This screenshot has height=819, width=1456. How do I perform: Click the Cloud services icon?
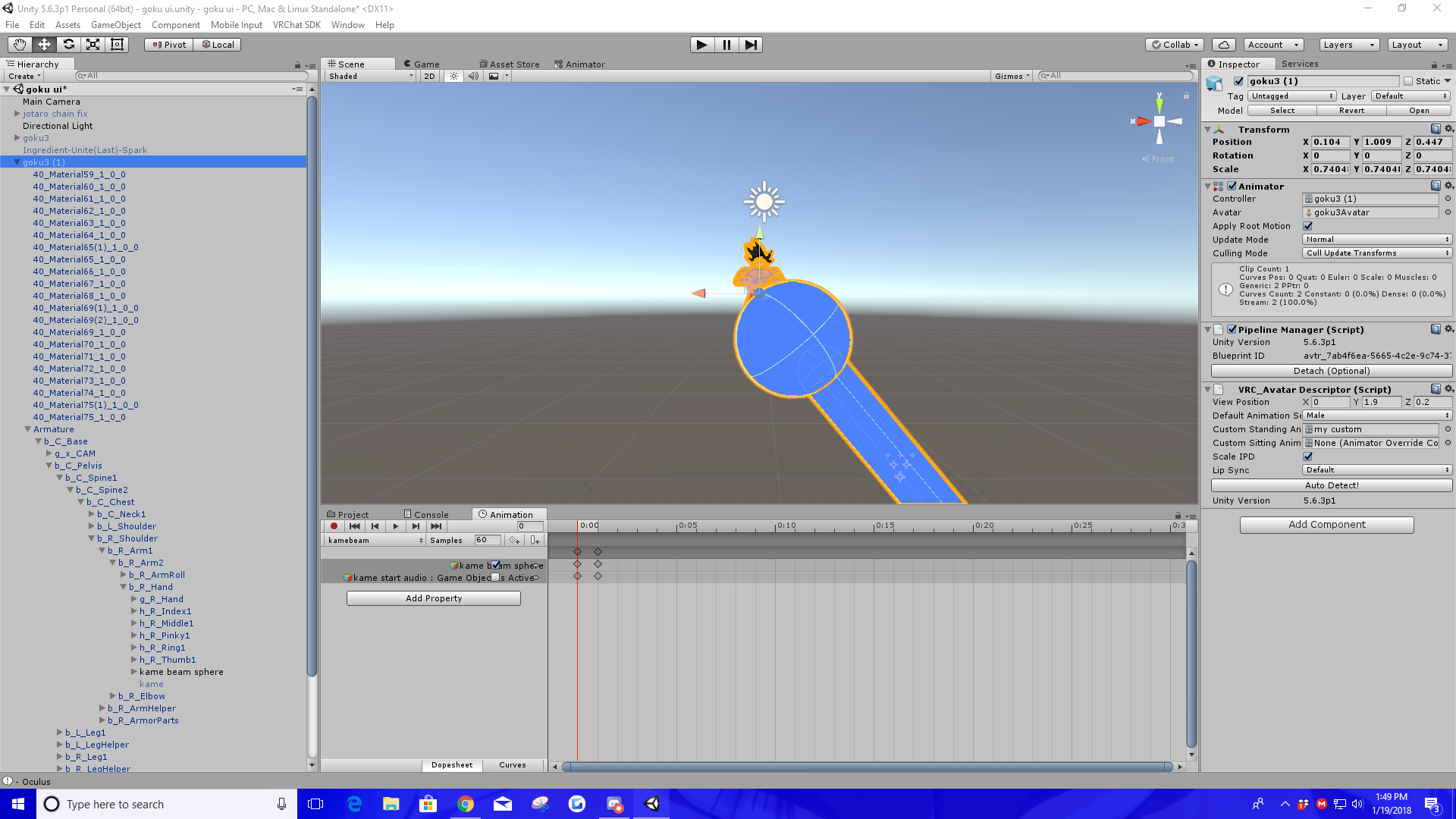pyautogui.click(x=1224, y=45)
